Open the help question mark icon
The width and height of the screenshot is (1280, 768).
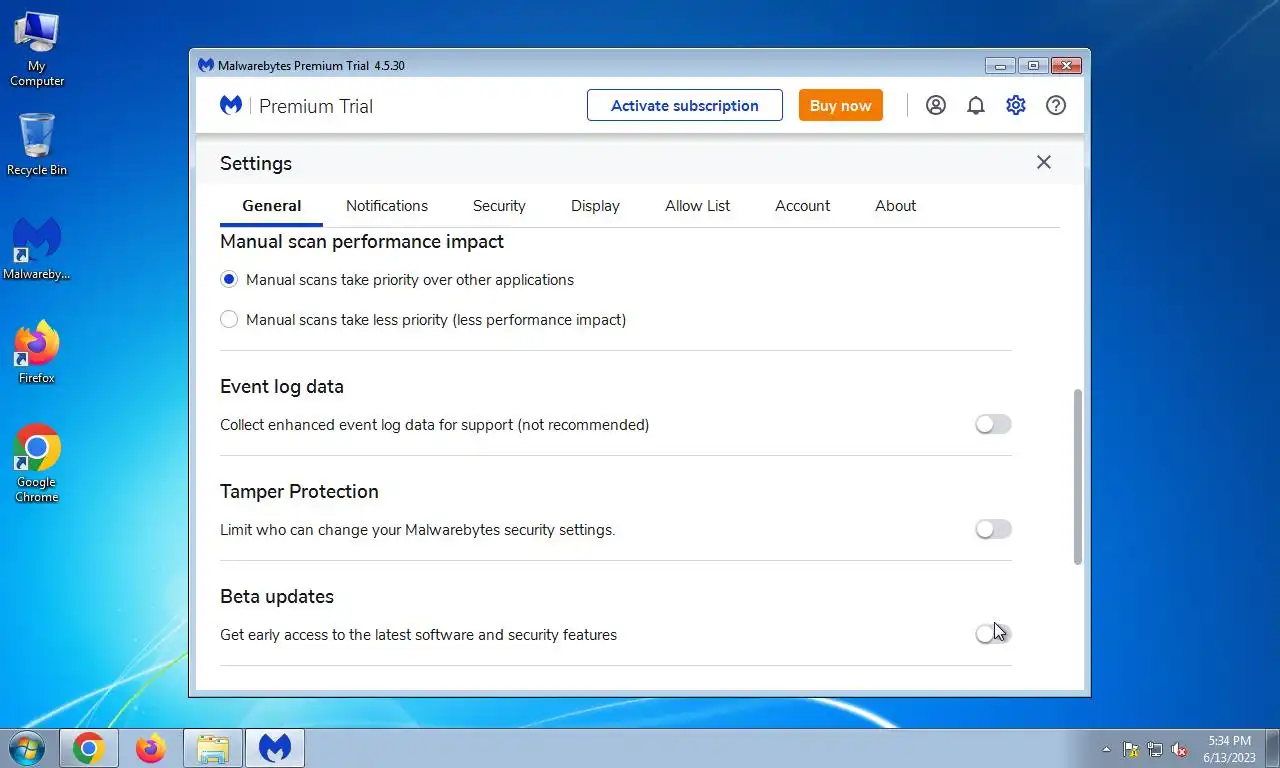(1056, 105)
